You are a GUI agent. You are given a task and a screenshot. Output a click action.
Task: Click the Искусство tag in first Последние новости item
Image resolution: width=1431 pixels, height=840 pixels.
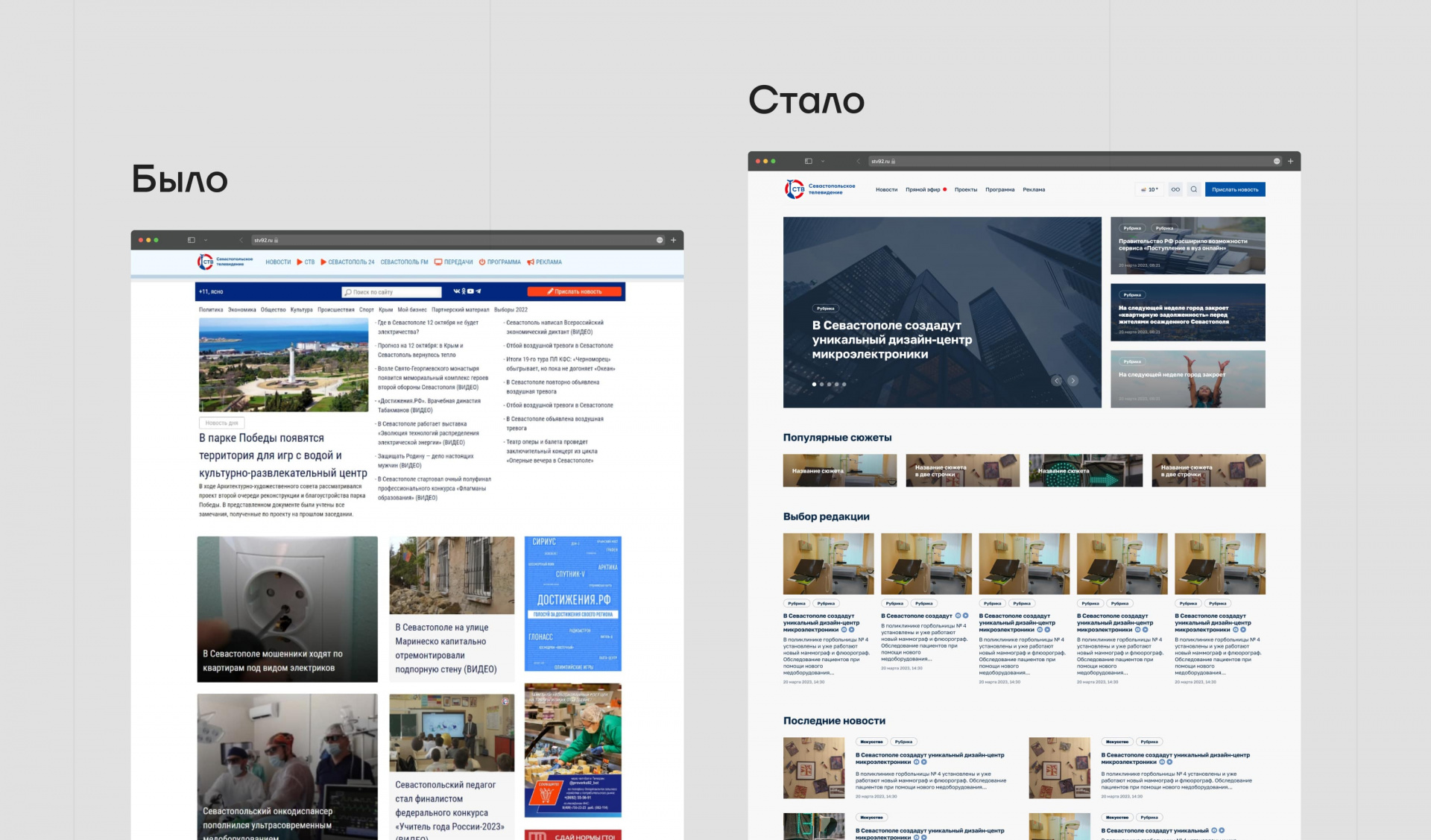click(x=871, y=742)
